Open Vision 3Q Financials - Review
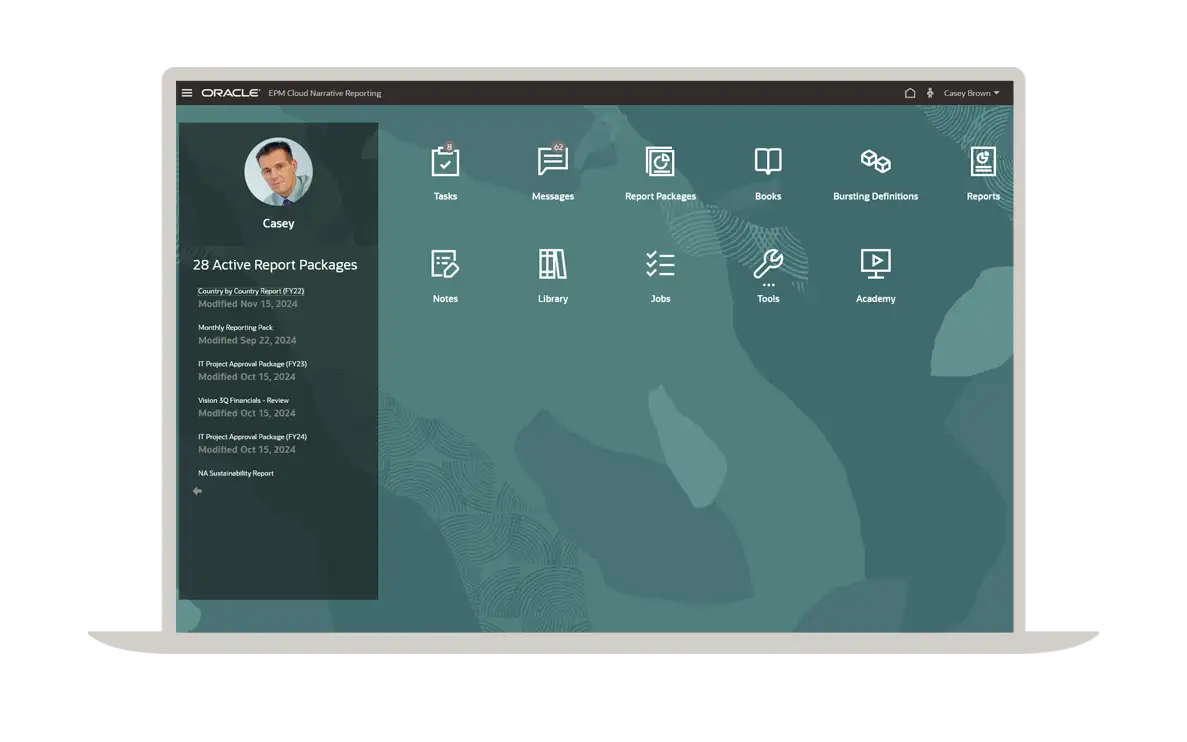 click(243, 400)
